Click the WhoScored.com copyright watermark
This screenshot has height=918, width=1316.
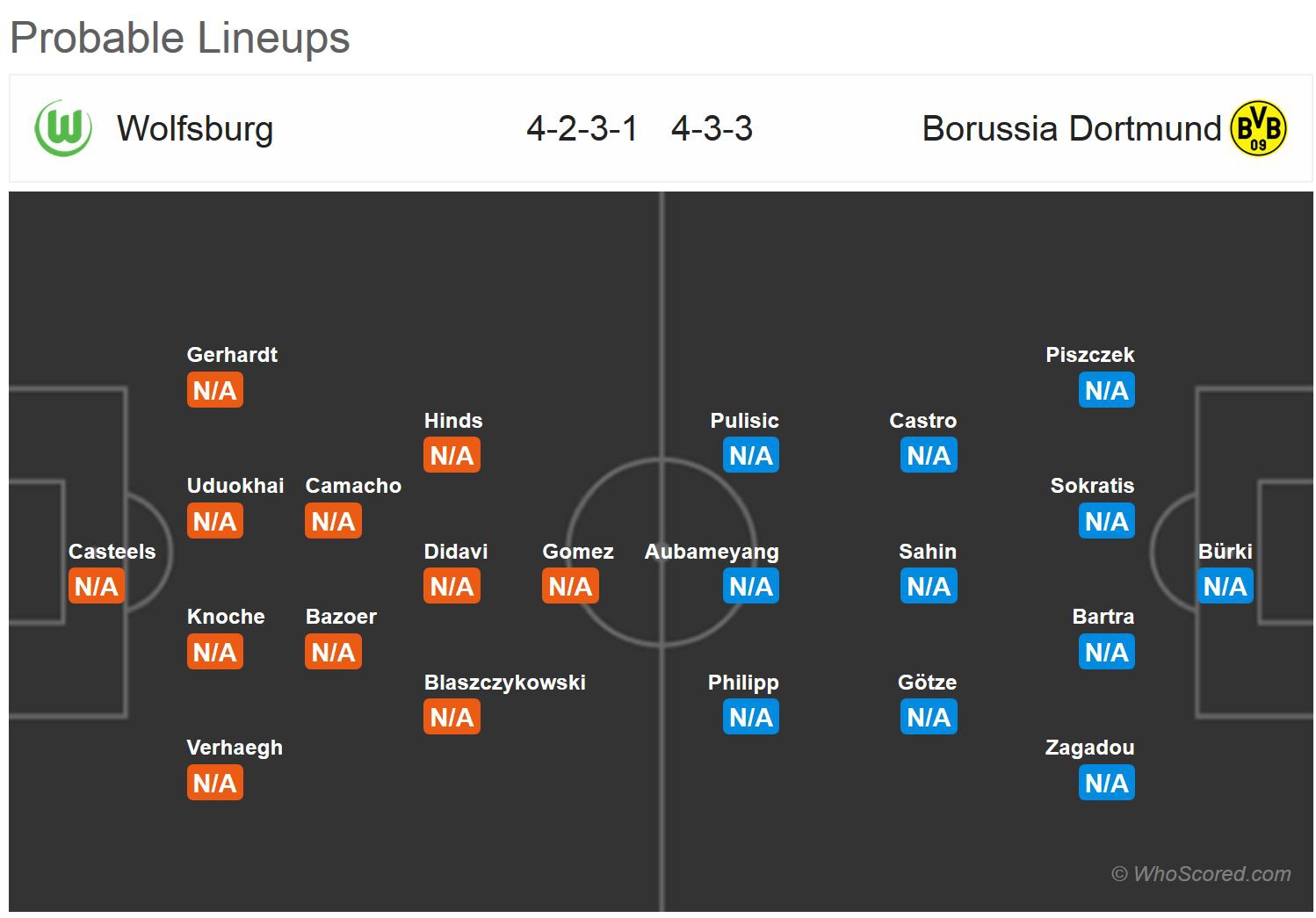(1201, 874)
